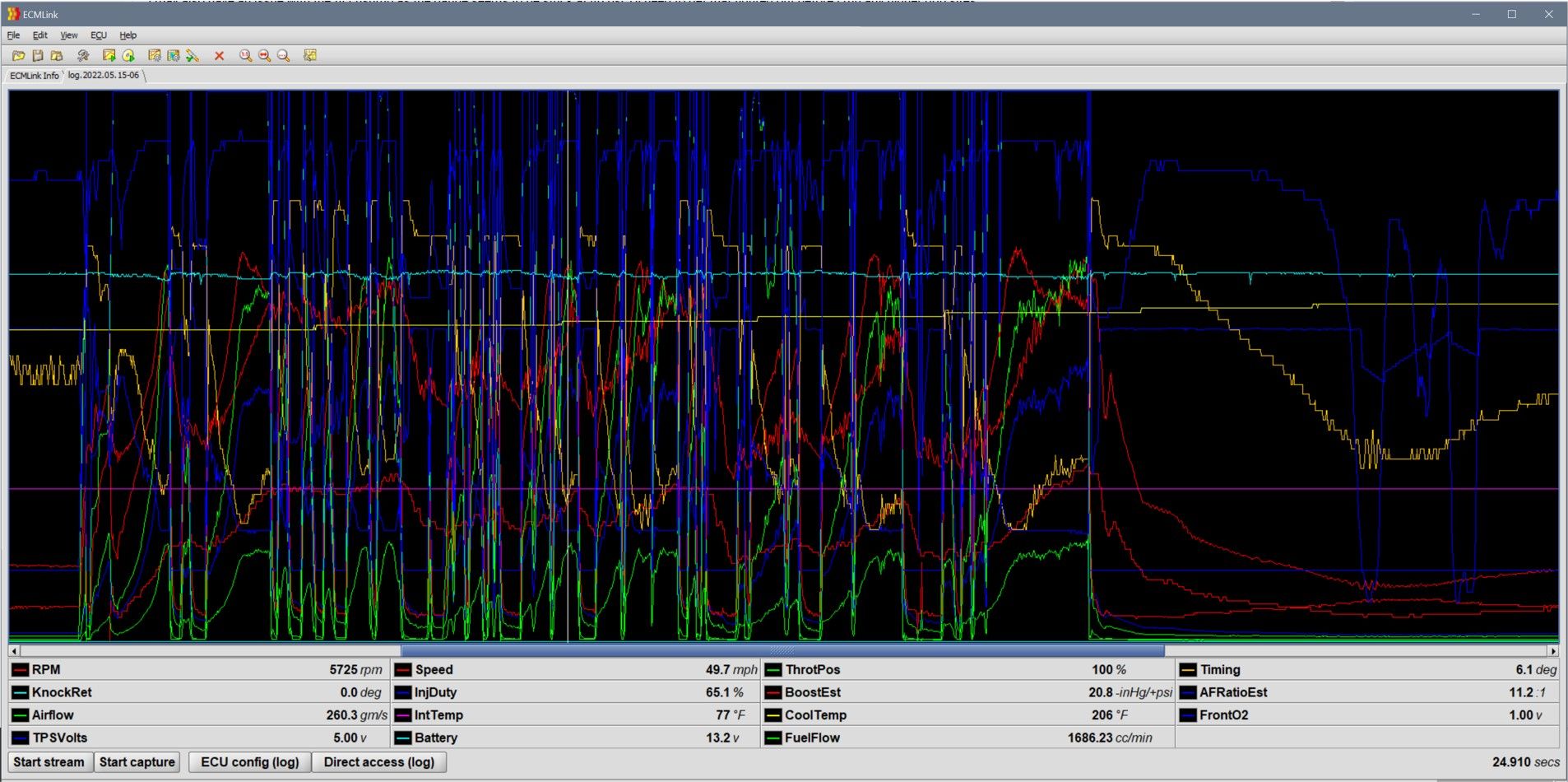This screenshot has height=782, width=1568.
Task: Click the 260.3 gm/s value
Action: [356, 715]
